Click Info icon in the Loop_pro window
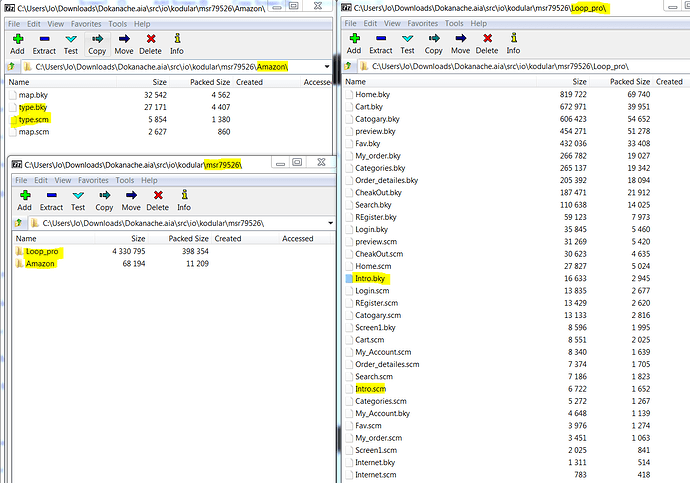Image resolution: width=690 pixels, height=483 pixels. [514, 37]
